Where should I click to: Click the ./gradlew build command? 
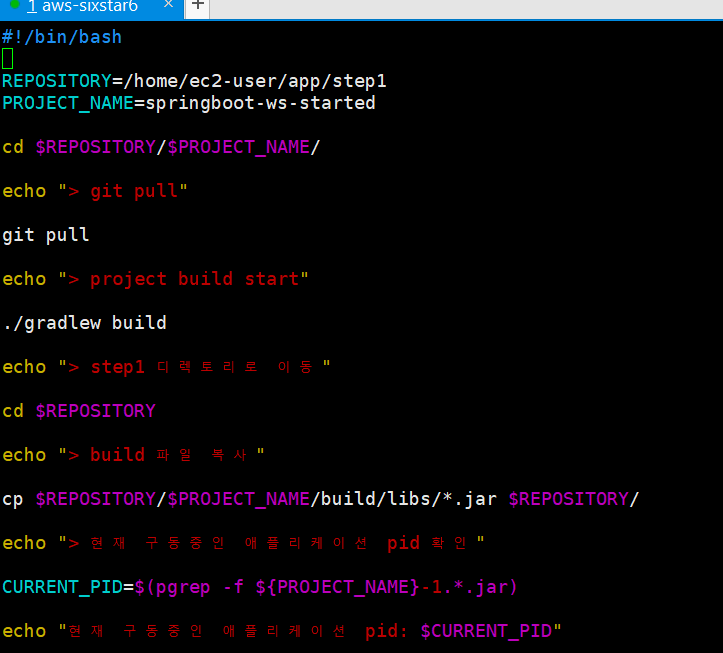click(x=84, y=323)
